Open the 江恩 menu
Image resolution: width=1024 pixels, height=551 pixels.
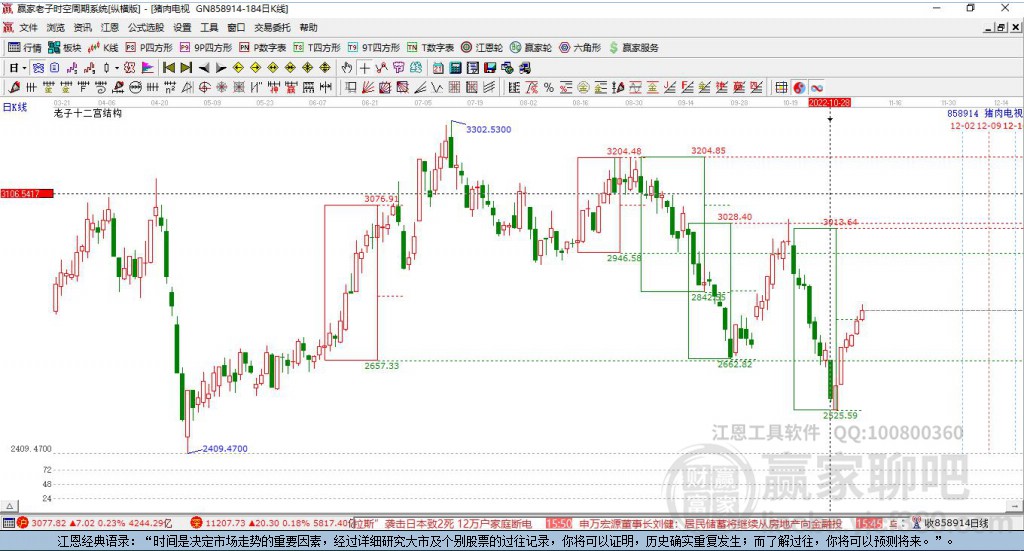[x=110, y=27]
